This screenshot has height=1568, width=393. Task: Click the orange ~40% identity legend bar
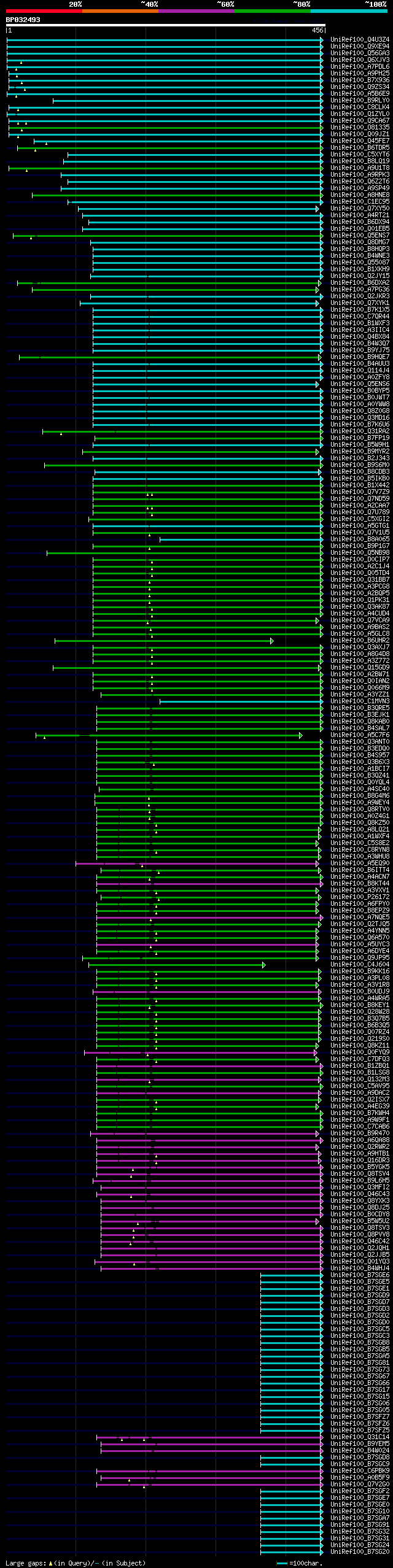pyautogui.click(x=120, y=11)
